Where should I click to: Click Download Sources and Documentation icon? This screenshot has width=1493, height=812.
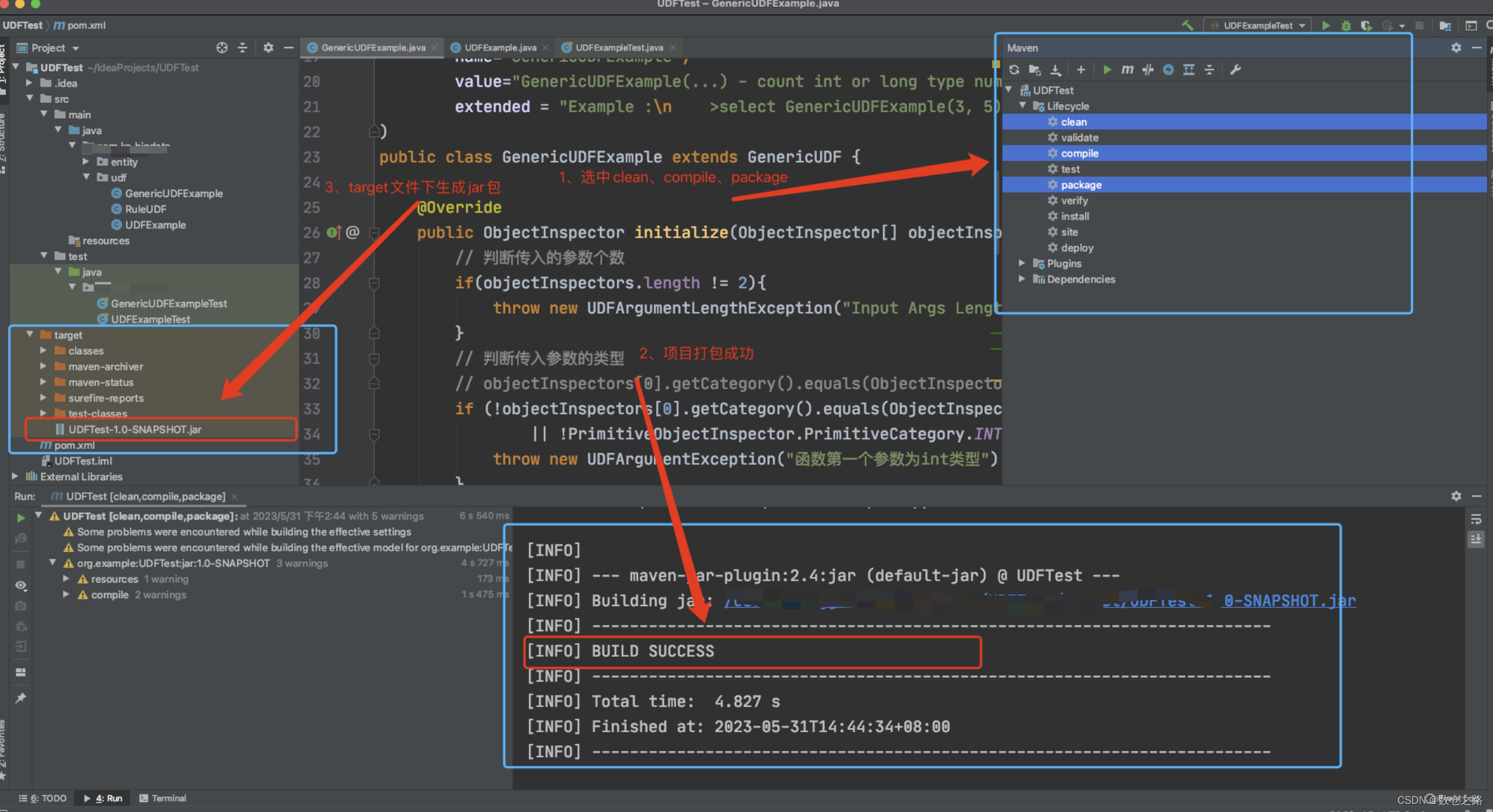[1055, 70]
